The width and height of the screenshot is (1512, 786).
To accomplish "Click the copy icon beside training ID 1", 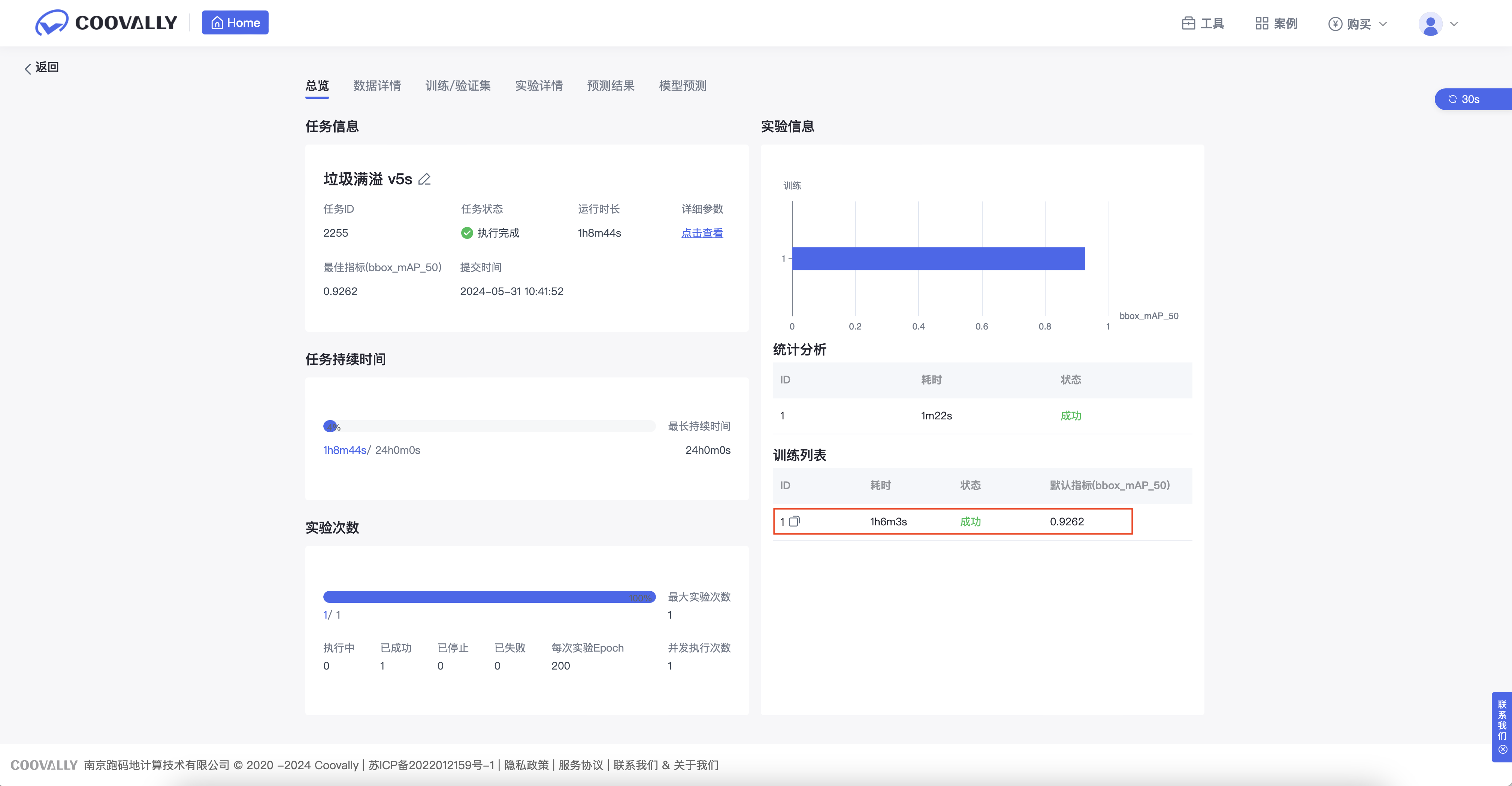I will [x=794, y=522].
